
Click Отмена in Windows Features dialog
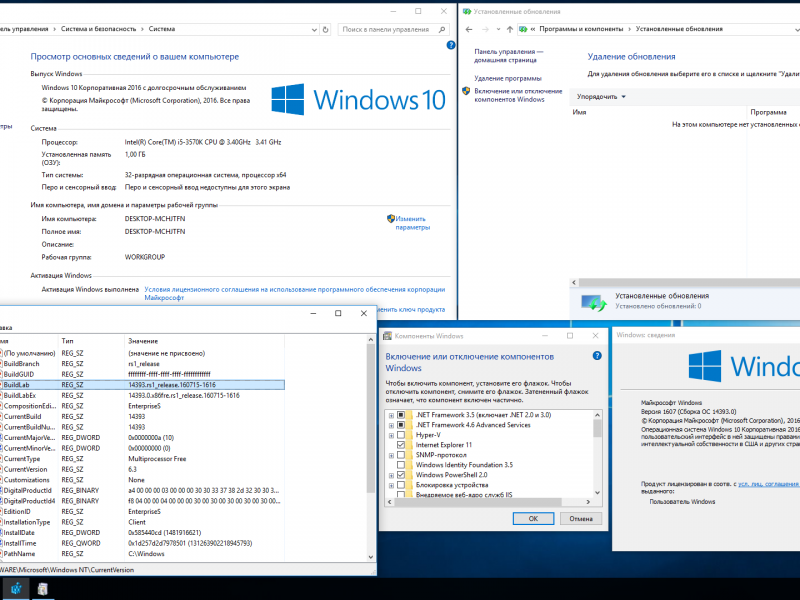tap(581, 518)
